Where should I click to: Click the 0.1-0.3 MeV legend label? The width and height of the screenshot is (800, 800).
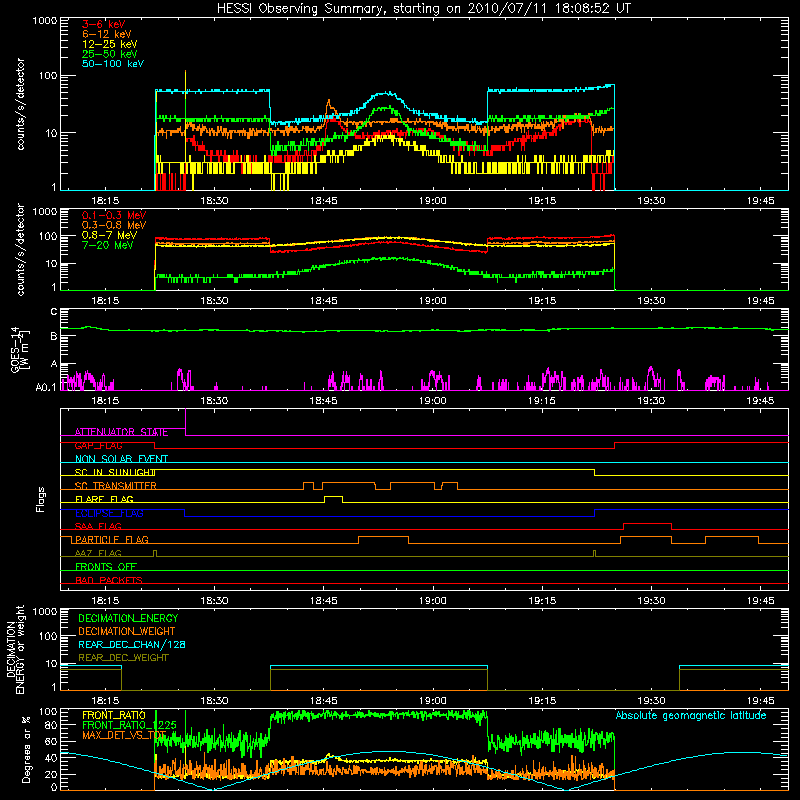click(113, 215)
